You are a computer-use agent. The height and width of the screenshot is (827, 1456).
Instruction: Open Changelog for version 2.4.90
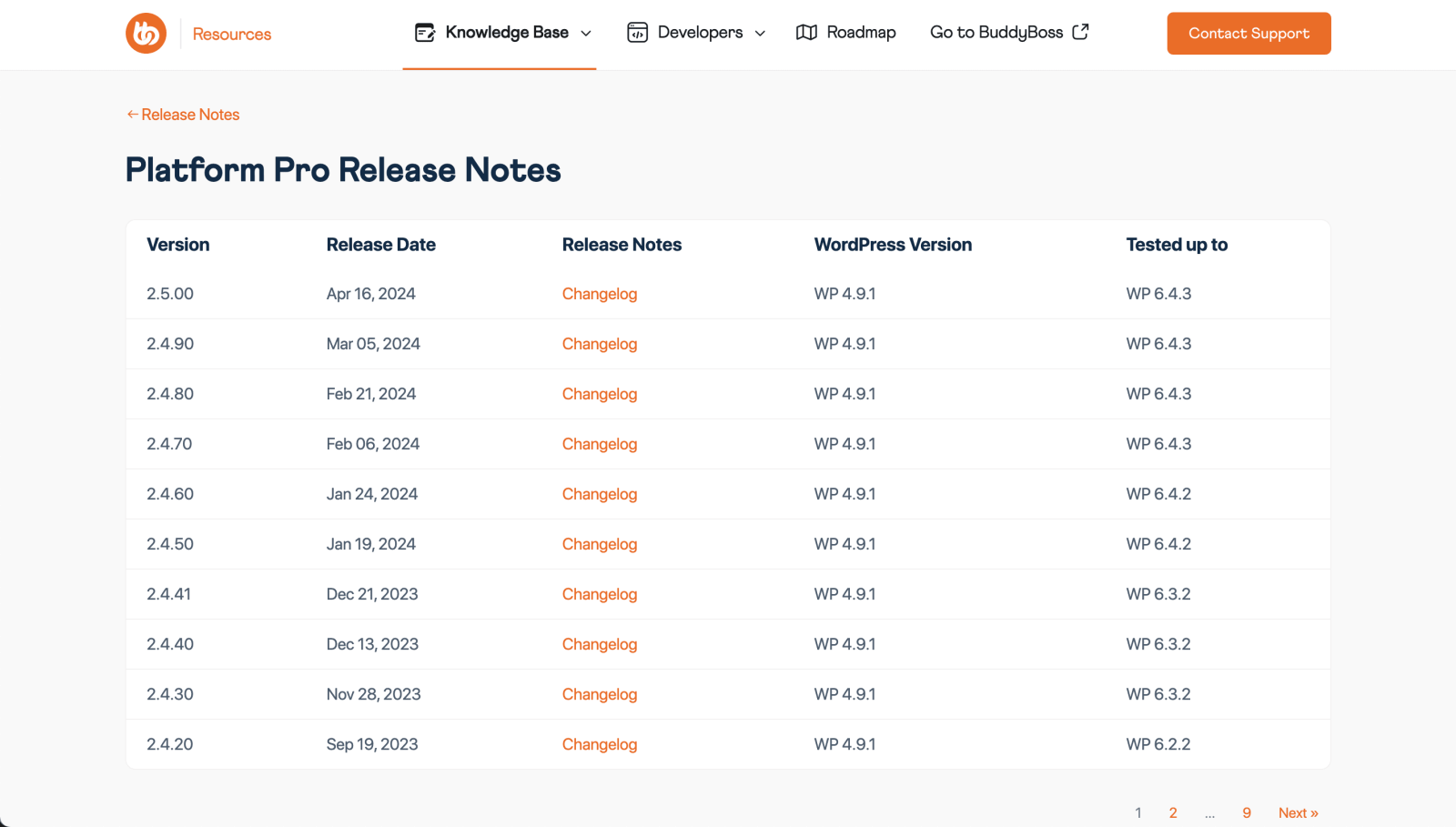[x=599, y=344]
